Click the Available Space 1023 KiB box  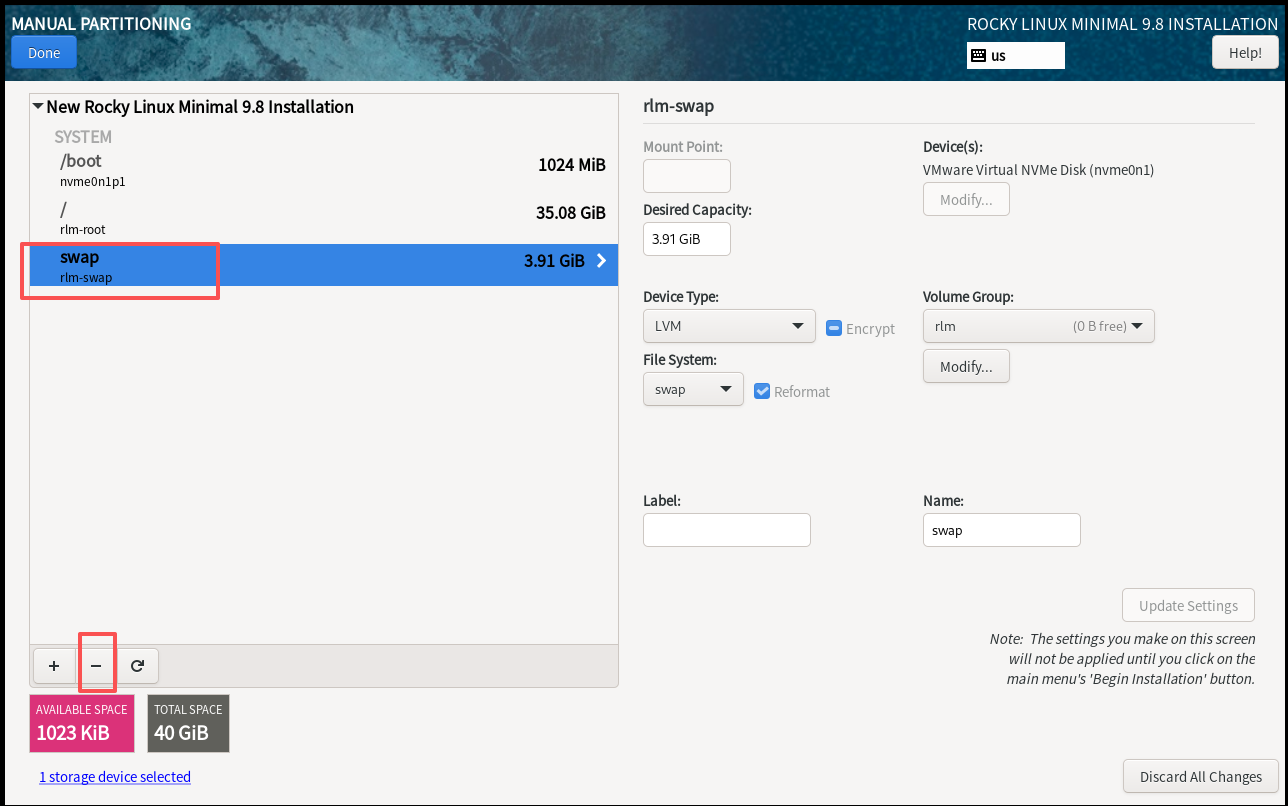82,723
